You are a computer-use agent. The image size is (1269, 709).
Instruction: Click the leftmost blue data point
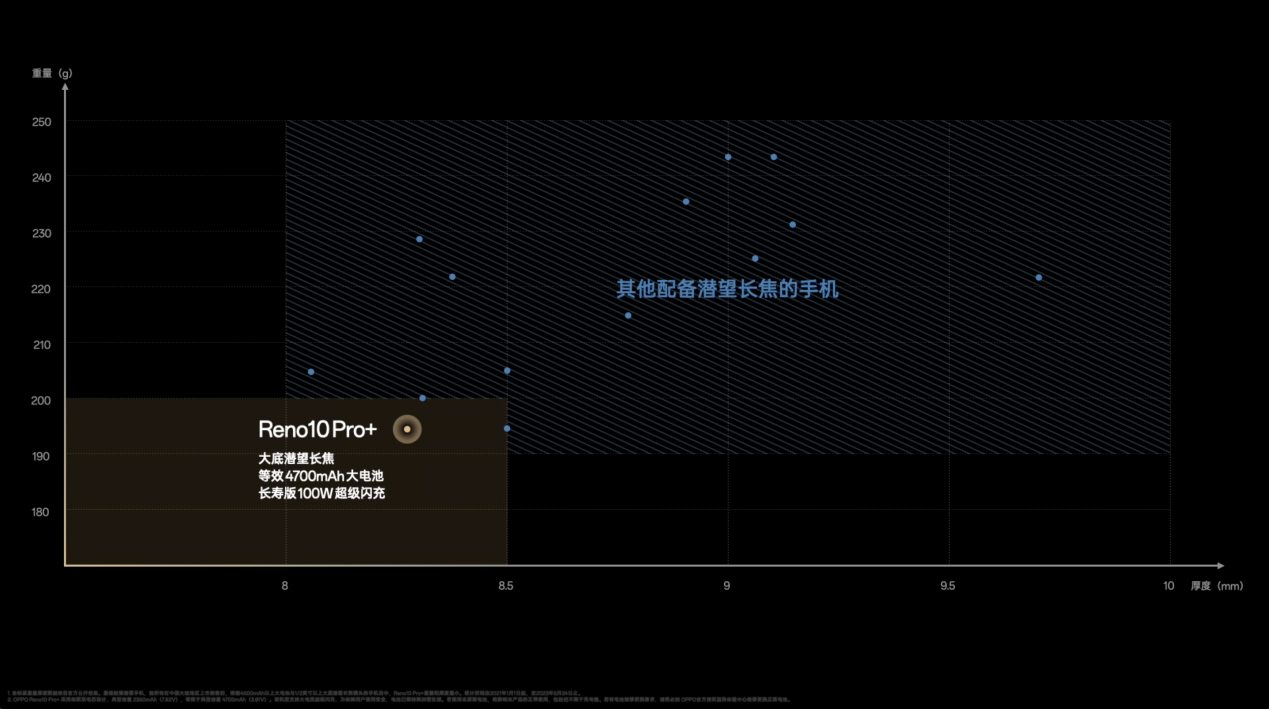pos(311,372)
